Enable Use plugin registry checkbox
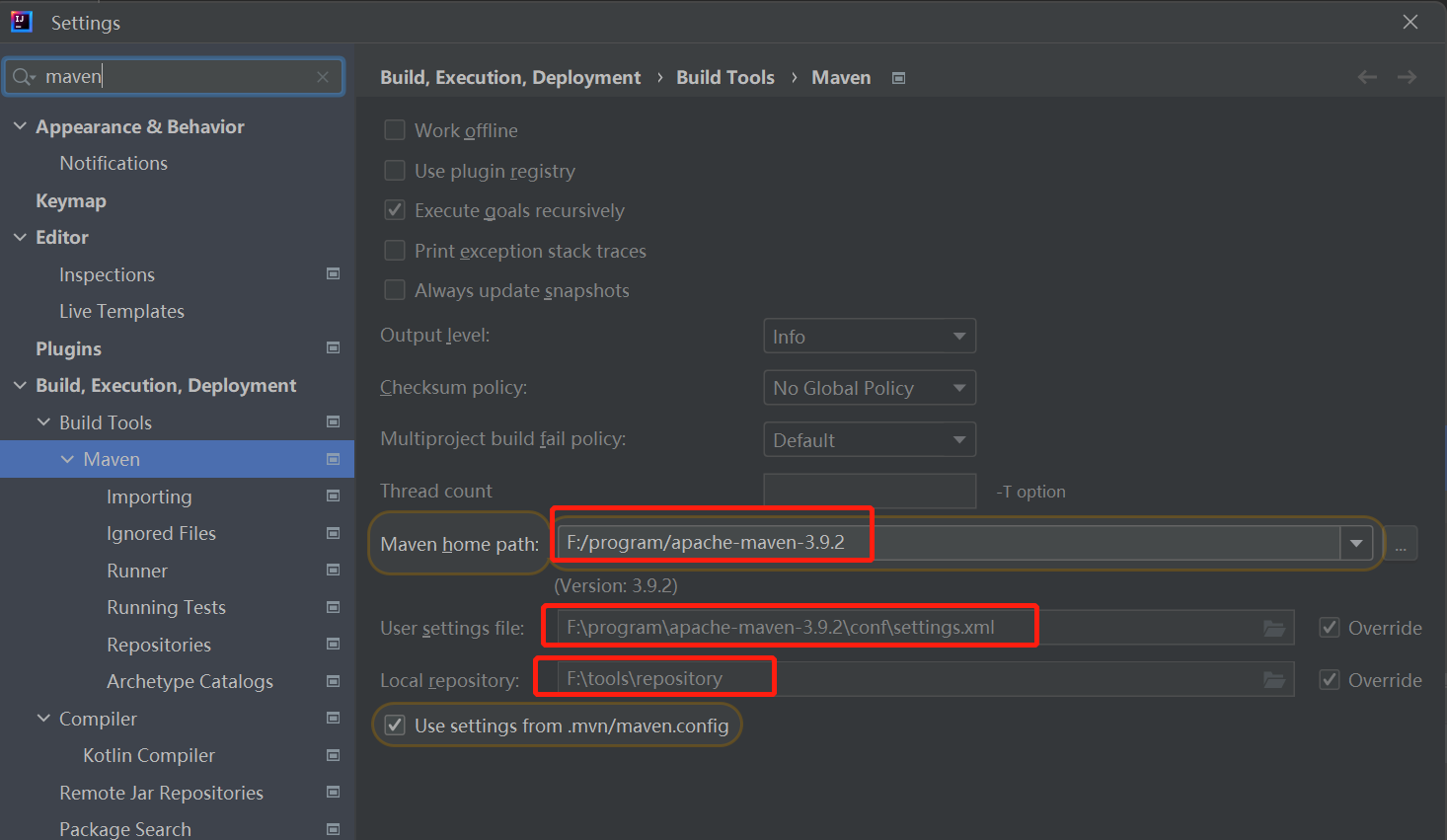1447x840 pixels. click(395, 171)
